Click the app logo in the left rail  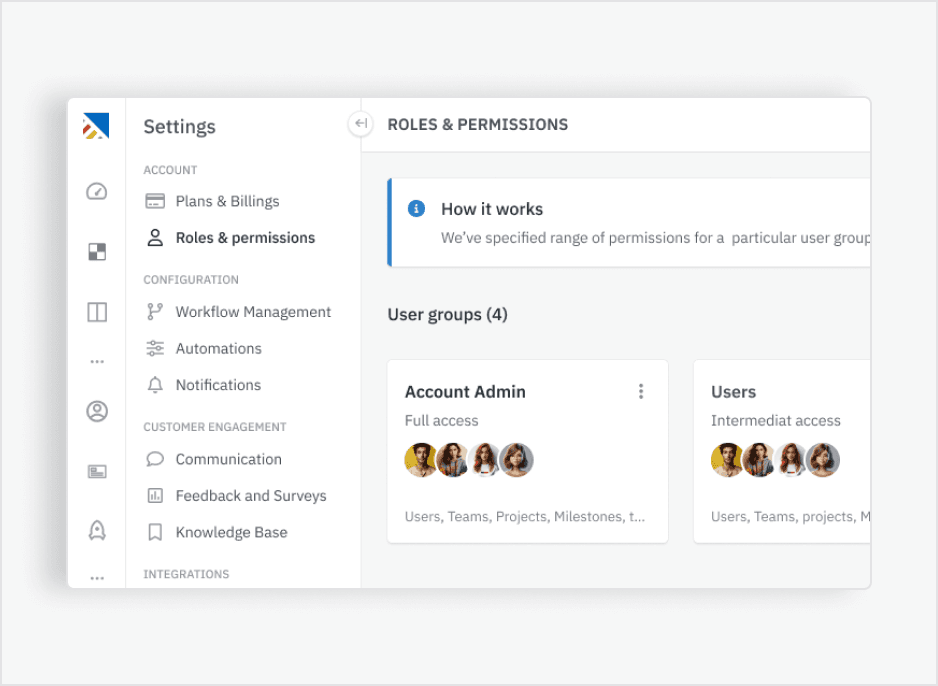point(96,126)
